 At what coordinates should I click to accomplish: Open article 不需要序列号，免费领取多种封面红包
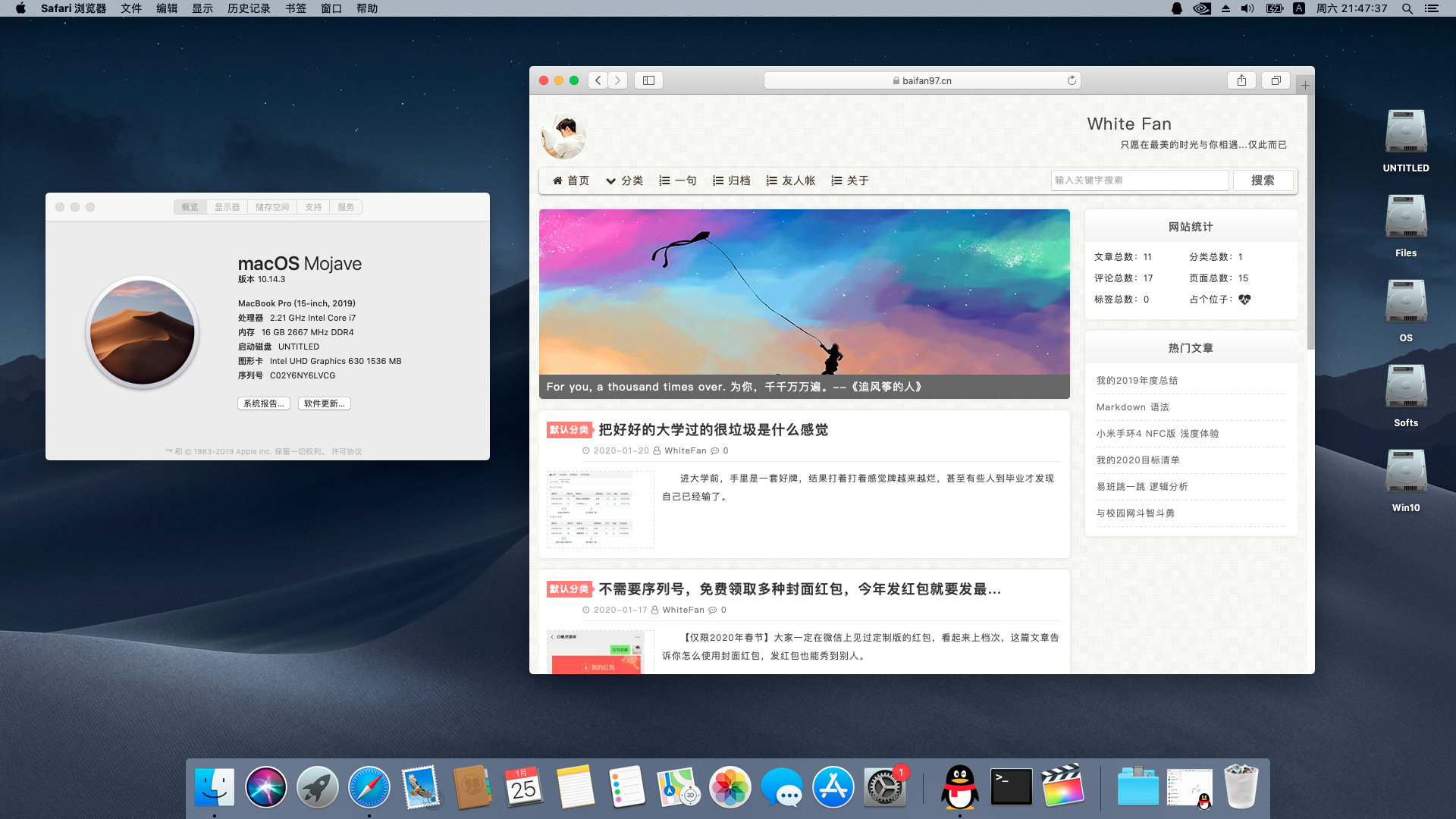point(800,589)
